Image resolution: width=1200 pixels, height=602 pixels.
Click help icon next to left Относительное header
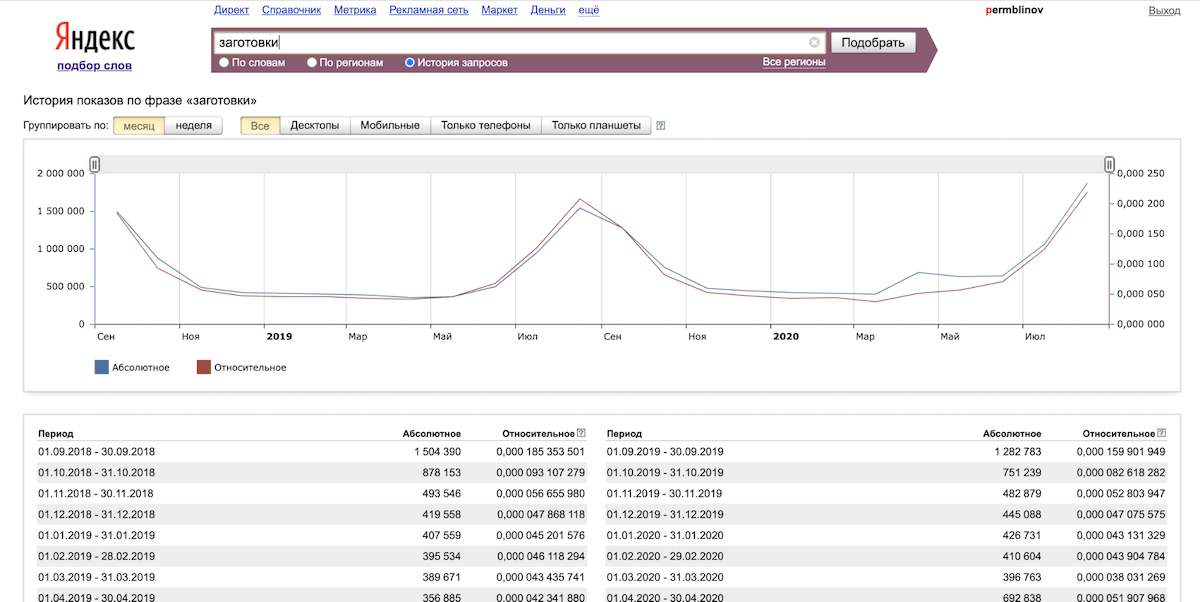(581, 433)
